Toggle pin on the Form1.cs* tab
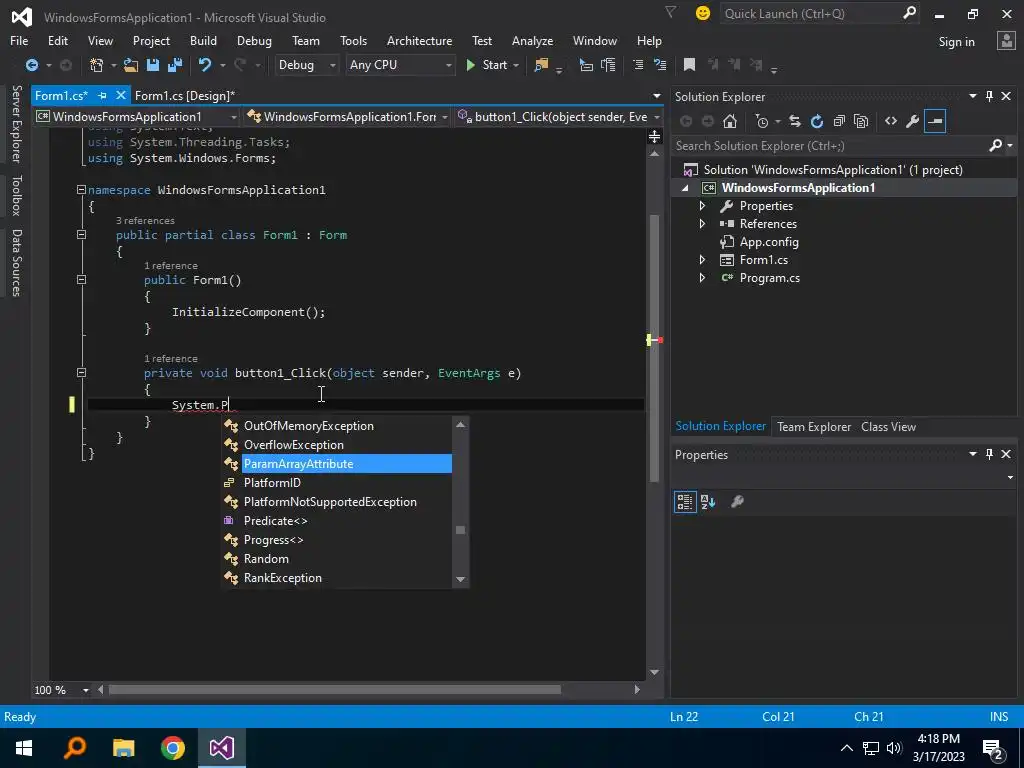This screenshot has height=768, width=1024. (103, 95)
